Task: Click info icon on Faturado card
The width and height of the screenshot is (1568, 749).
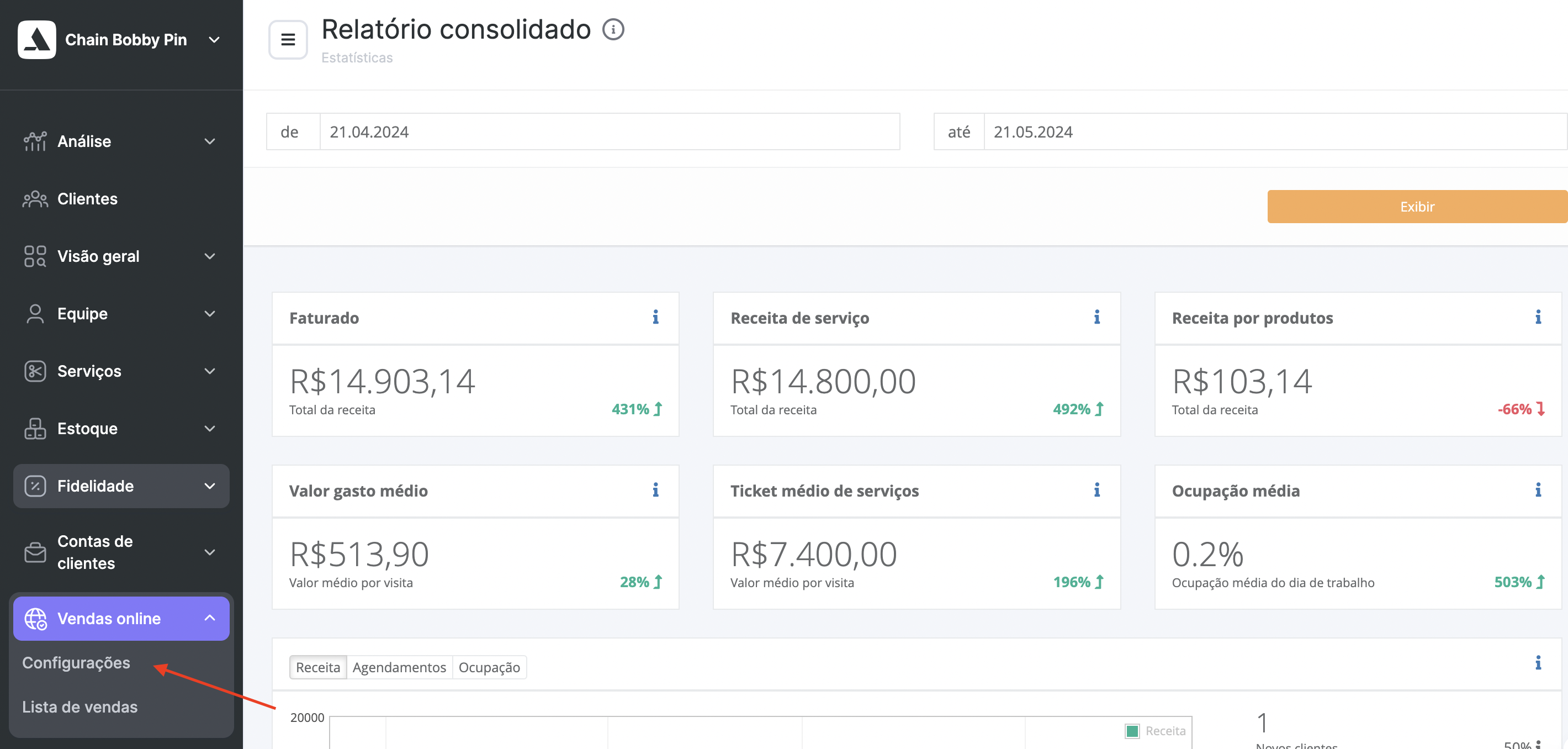Action: 655,317
